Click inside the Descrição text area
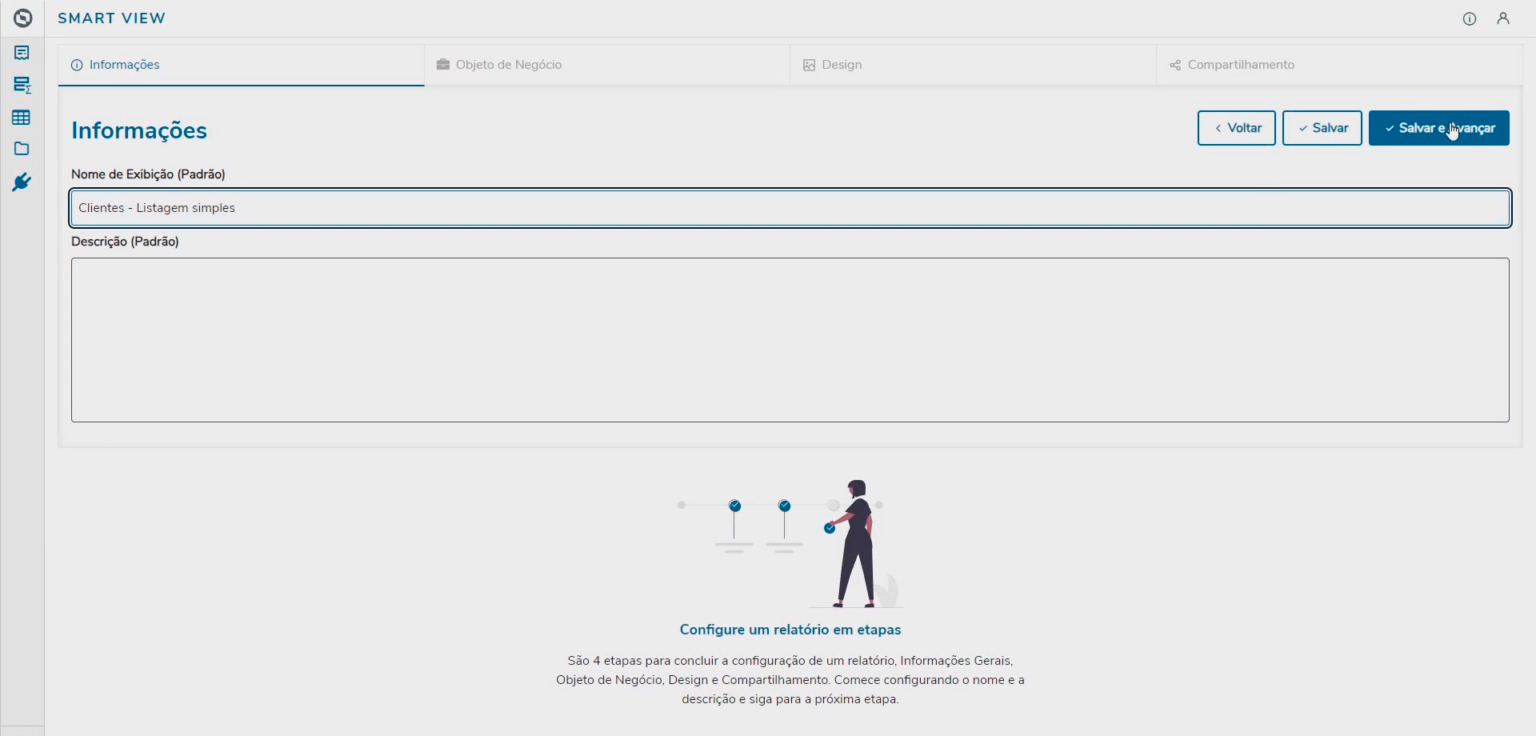The width and height of the screenshot is (1536, 736). pos(790,340)
